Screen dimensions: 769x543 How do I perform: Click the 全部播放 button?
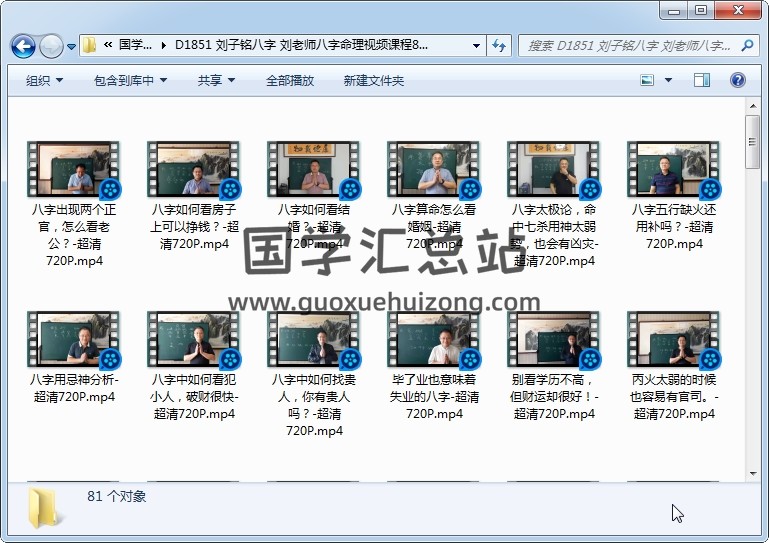point(290,80)
